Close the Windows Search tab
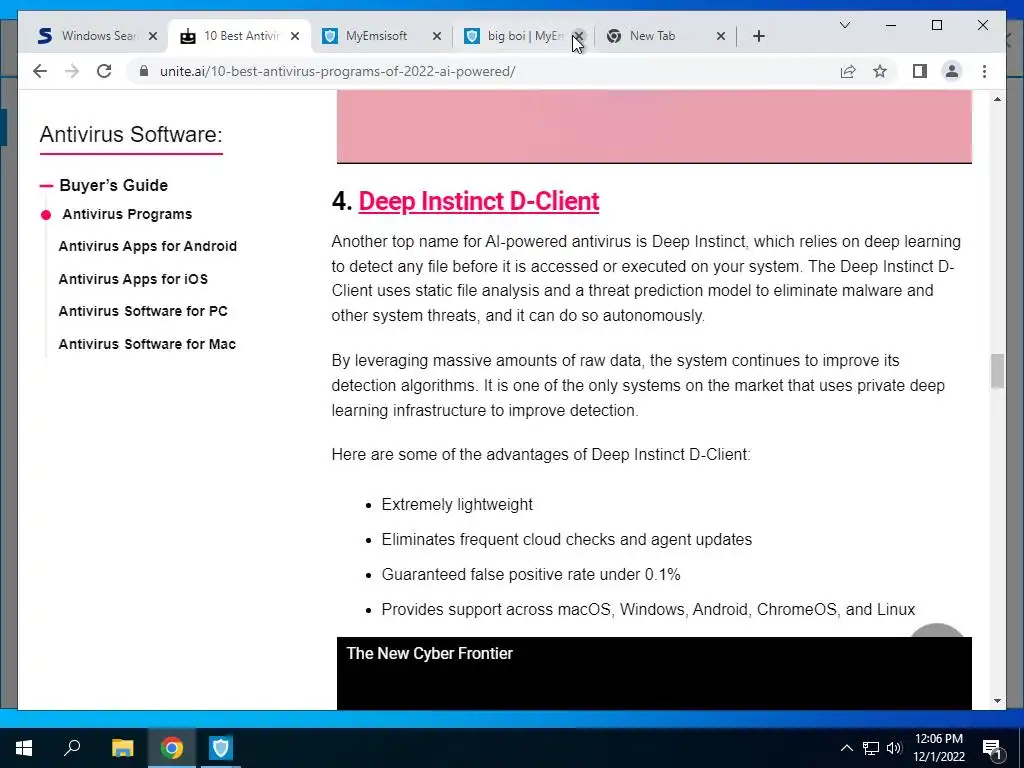The width and height of the screenshot is (1024, 768). coord(153,36)
